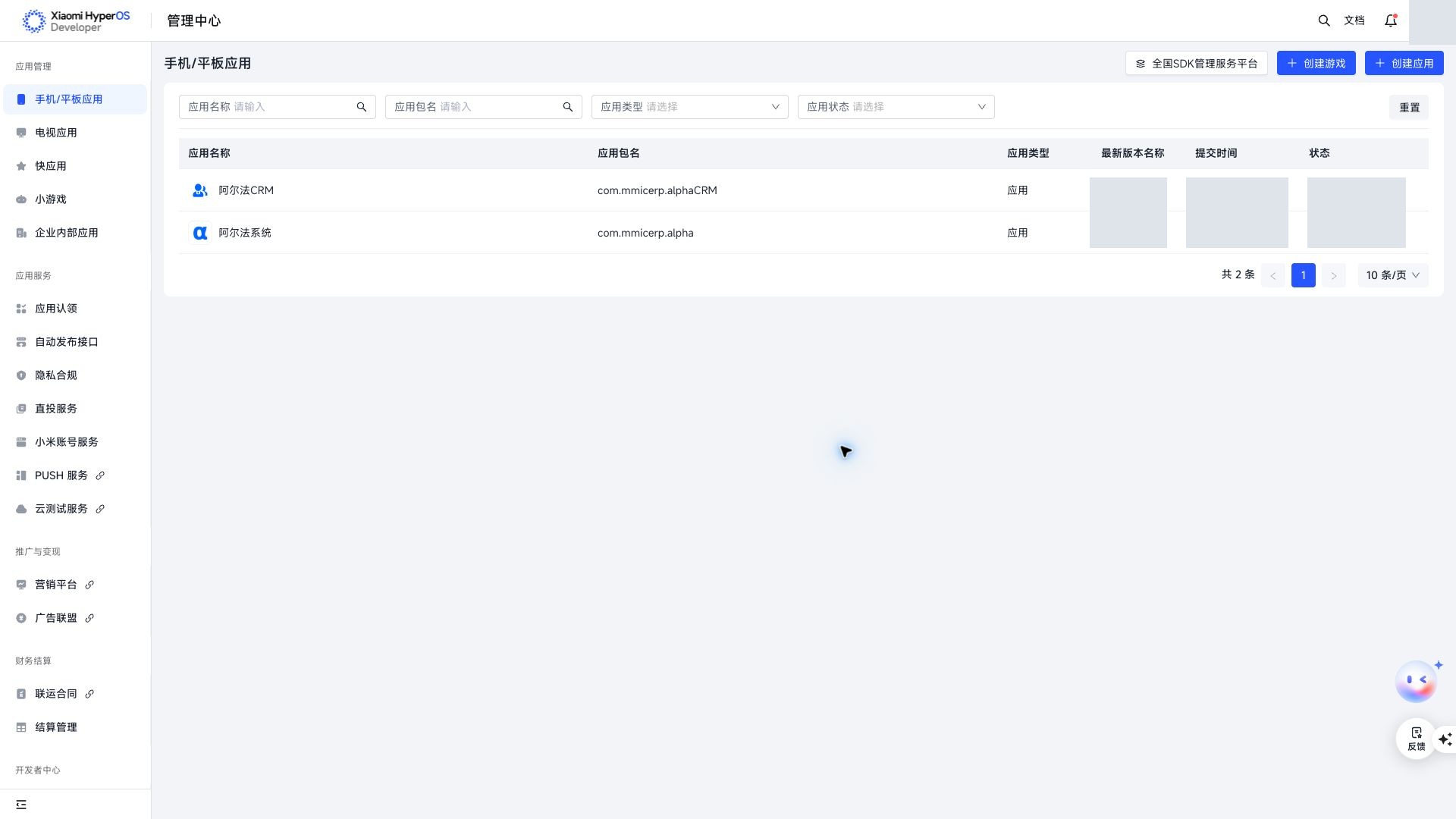Click the sparkle icon beside 反馈

tap(1445, 739)
